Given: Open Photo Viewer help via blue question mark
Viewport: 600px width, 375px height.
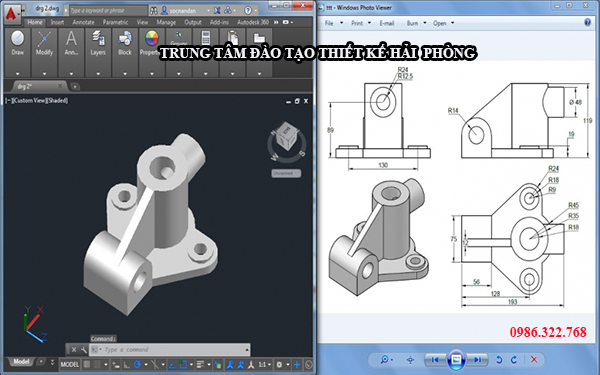Looking at the screenshot, I should [x=588, y=23].
